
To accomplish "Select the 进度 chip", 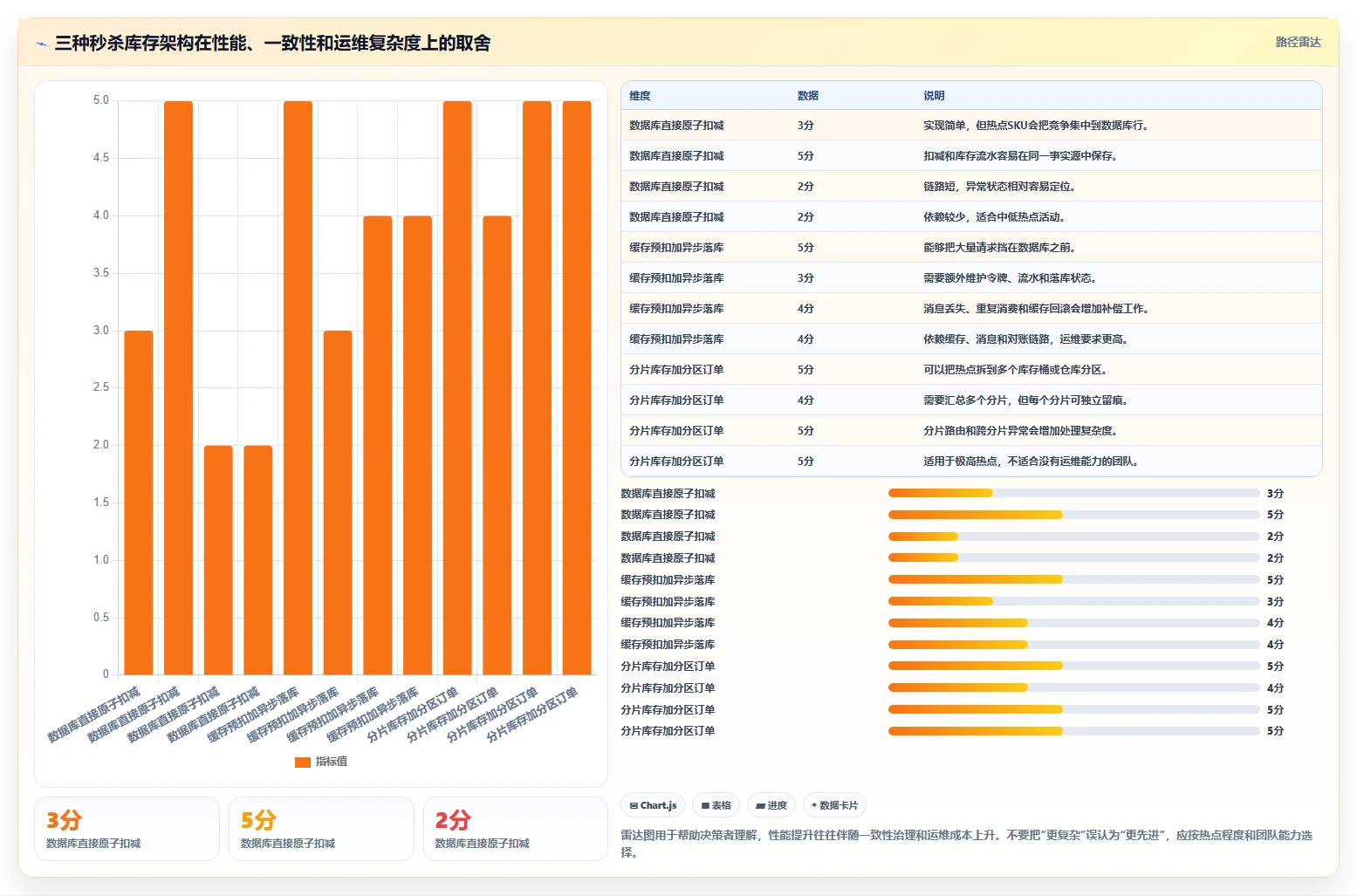I will tap(771, 805).
